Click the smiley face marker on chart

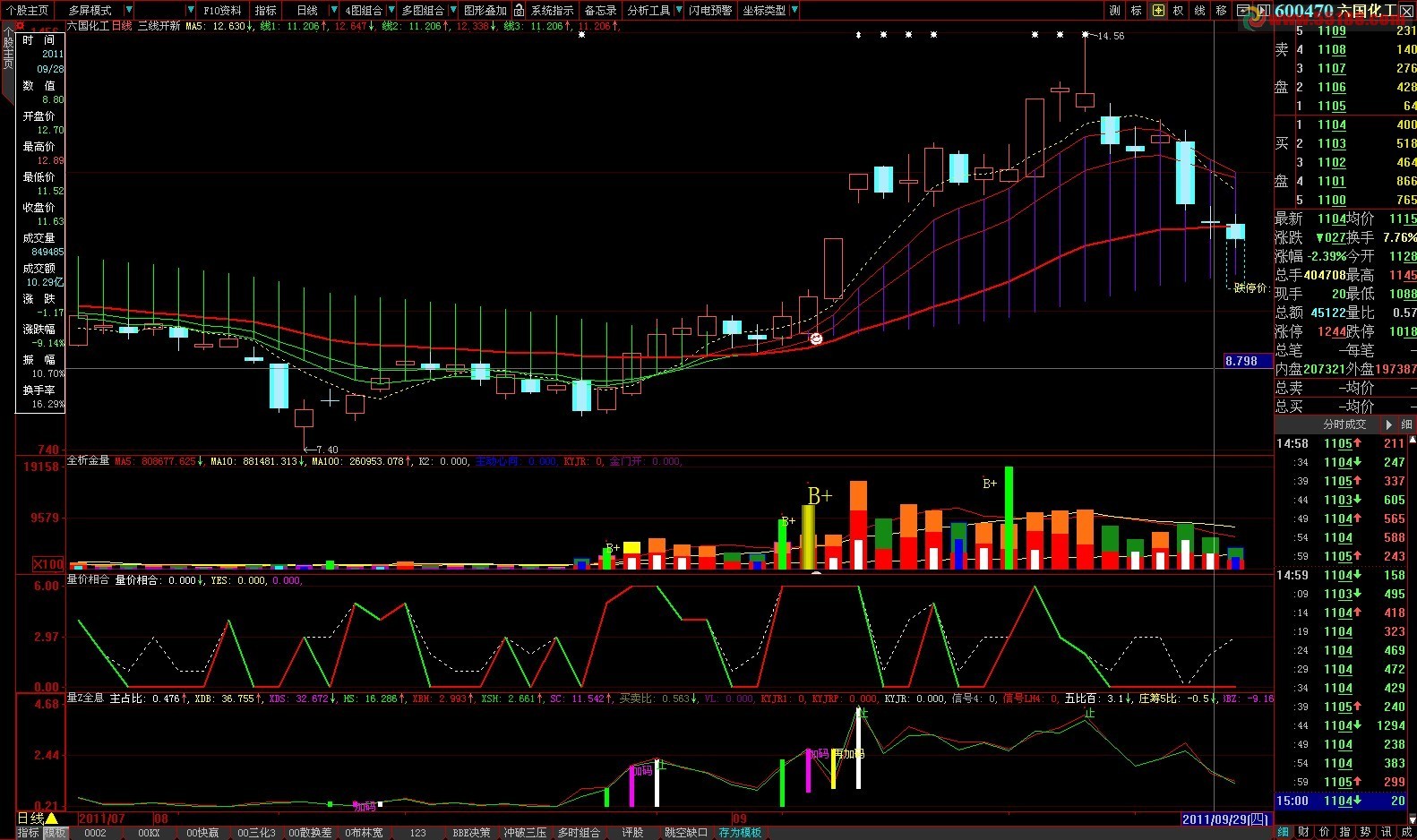816,339
